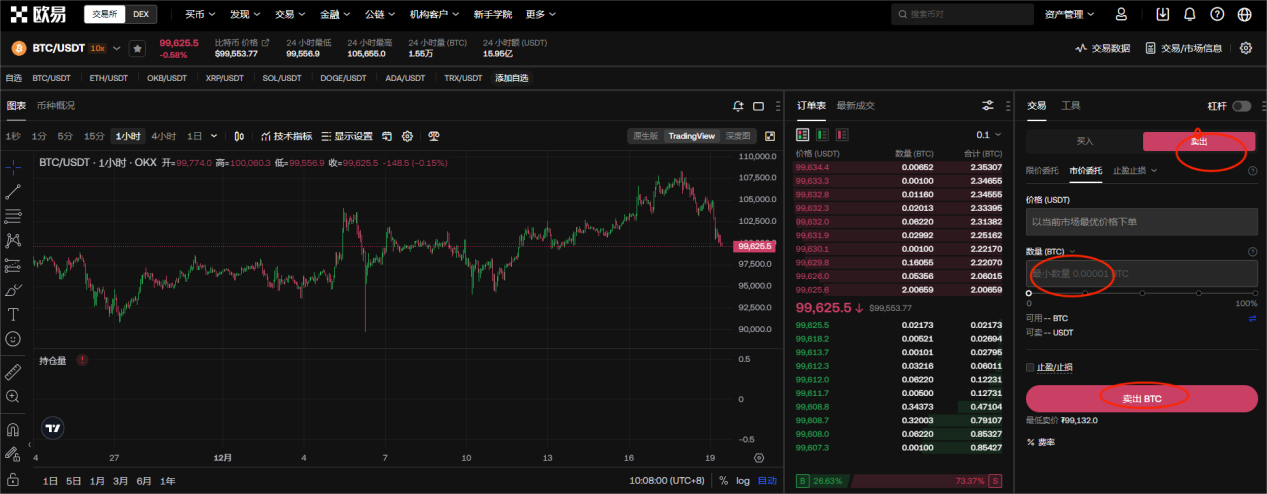The width and height of the screenshot is (1267, 494).
Task: Select the text annotation tool
Action: pyautogui.click(x=13, y=314)
